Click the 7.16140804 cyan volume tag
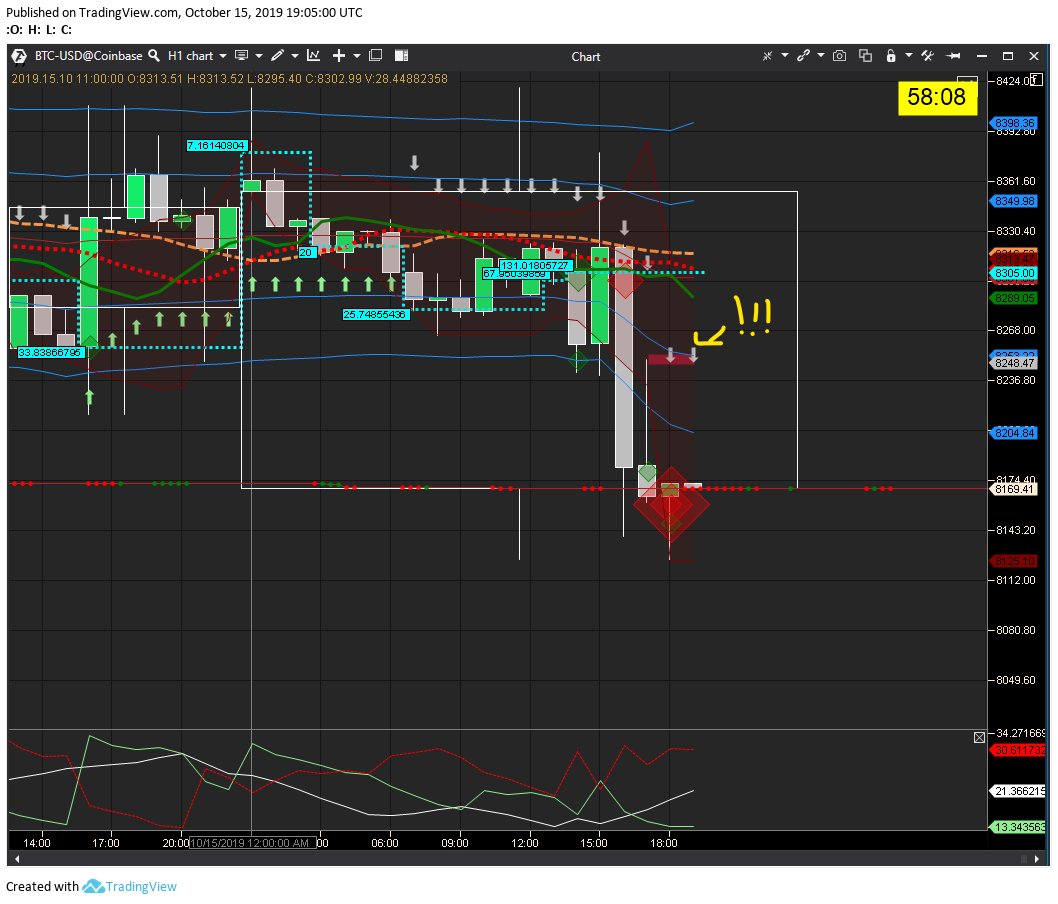Viewport: 1058px width, 904px height. pyautogui.click(x=217, y=146)
